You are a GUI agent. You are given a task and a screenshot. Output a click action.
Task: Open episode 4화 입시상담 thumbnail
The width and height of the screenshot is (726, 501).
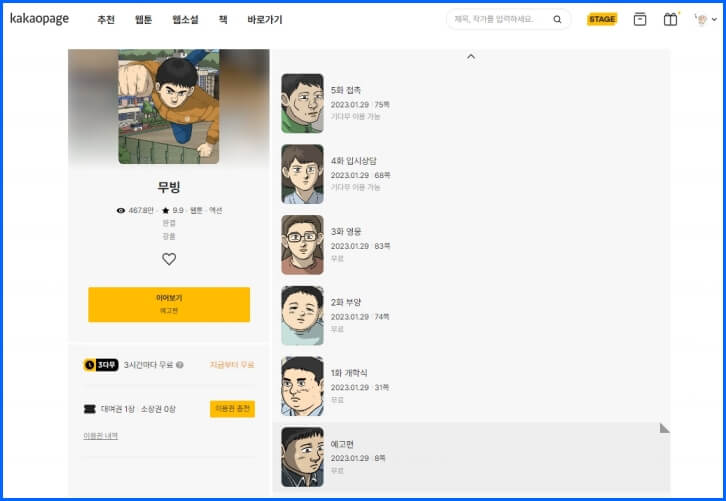302,174
